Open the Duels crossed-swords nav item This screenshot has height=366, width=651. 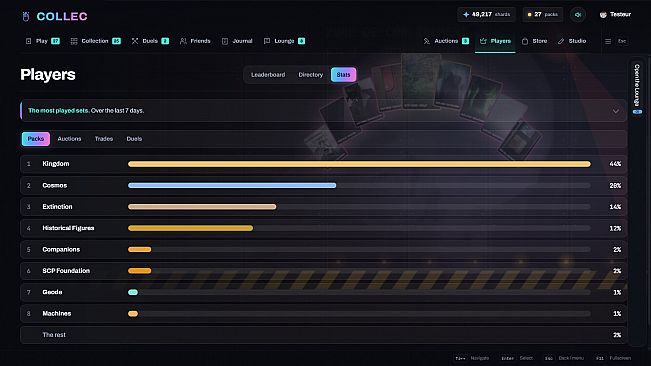150,41
